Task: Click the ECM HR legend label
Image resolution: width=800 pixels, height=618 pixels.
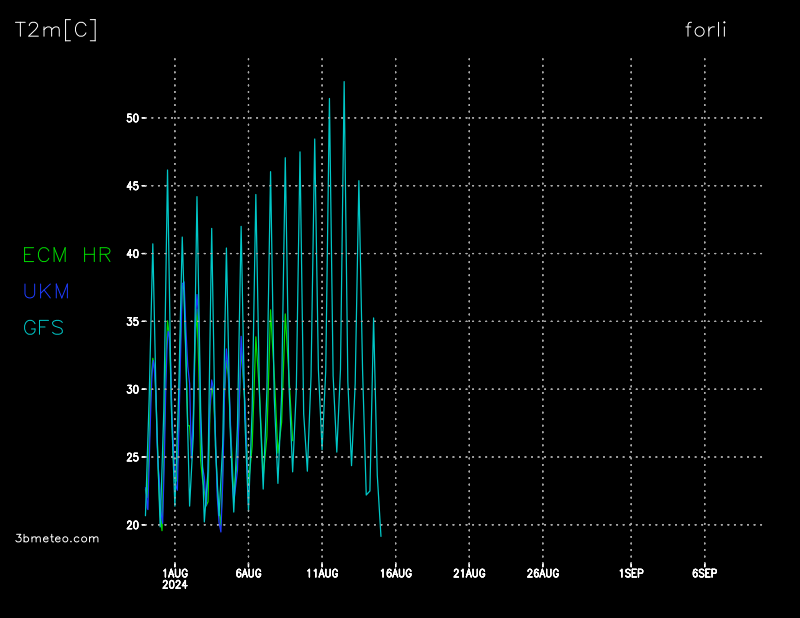Action: 67,255
